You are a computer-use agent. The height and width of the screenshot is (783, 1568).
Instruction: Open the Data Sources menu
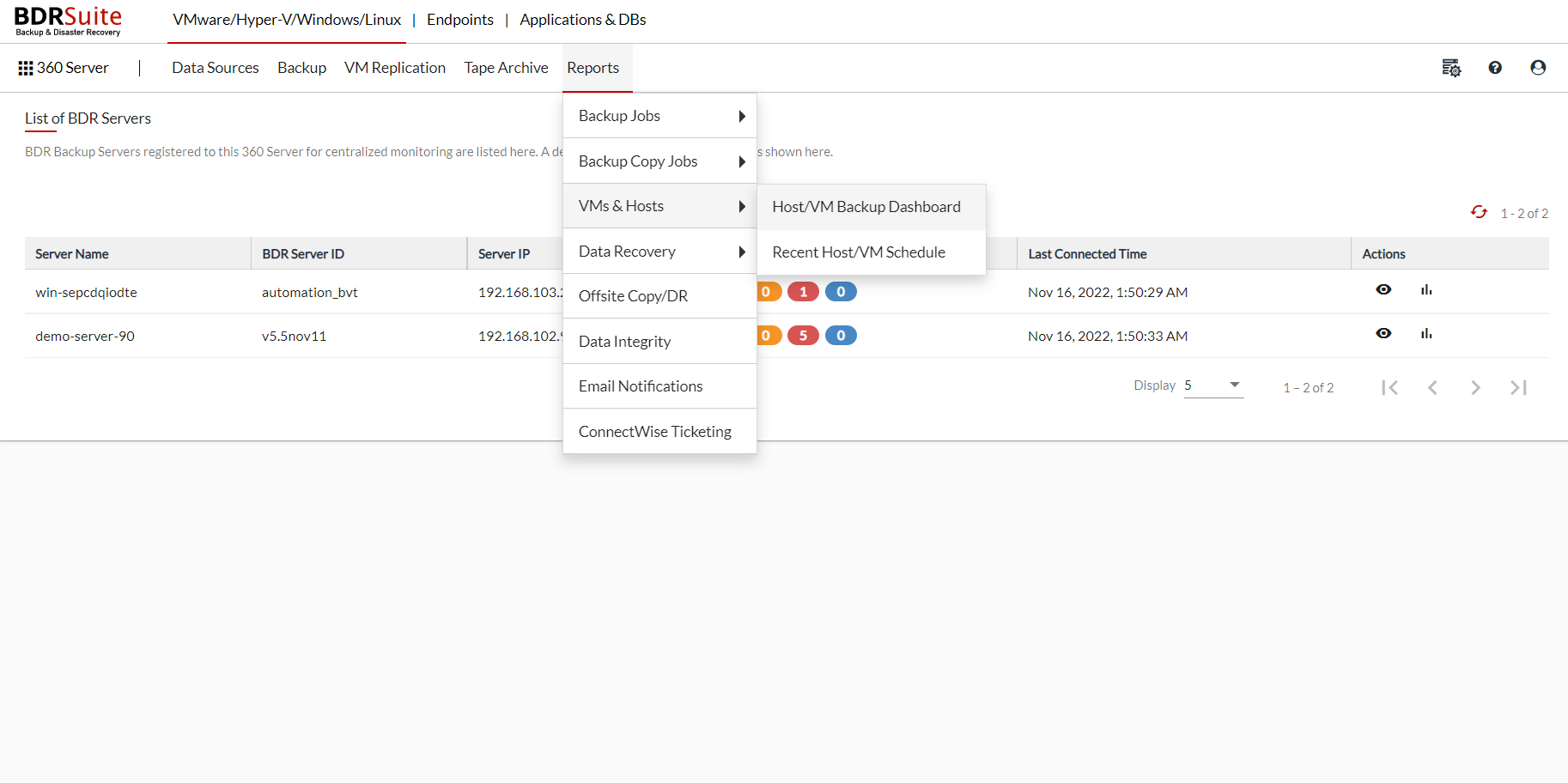coord(216,68)
